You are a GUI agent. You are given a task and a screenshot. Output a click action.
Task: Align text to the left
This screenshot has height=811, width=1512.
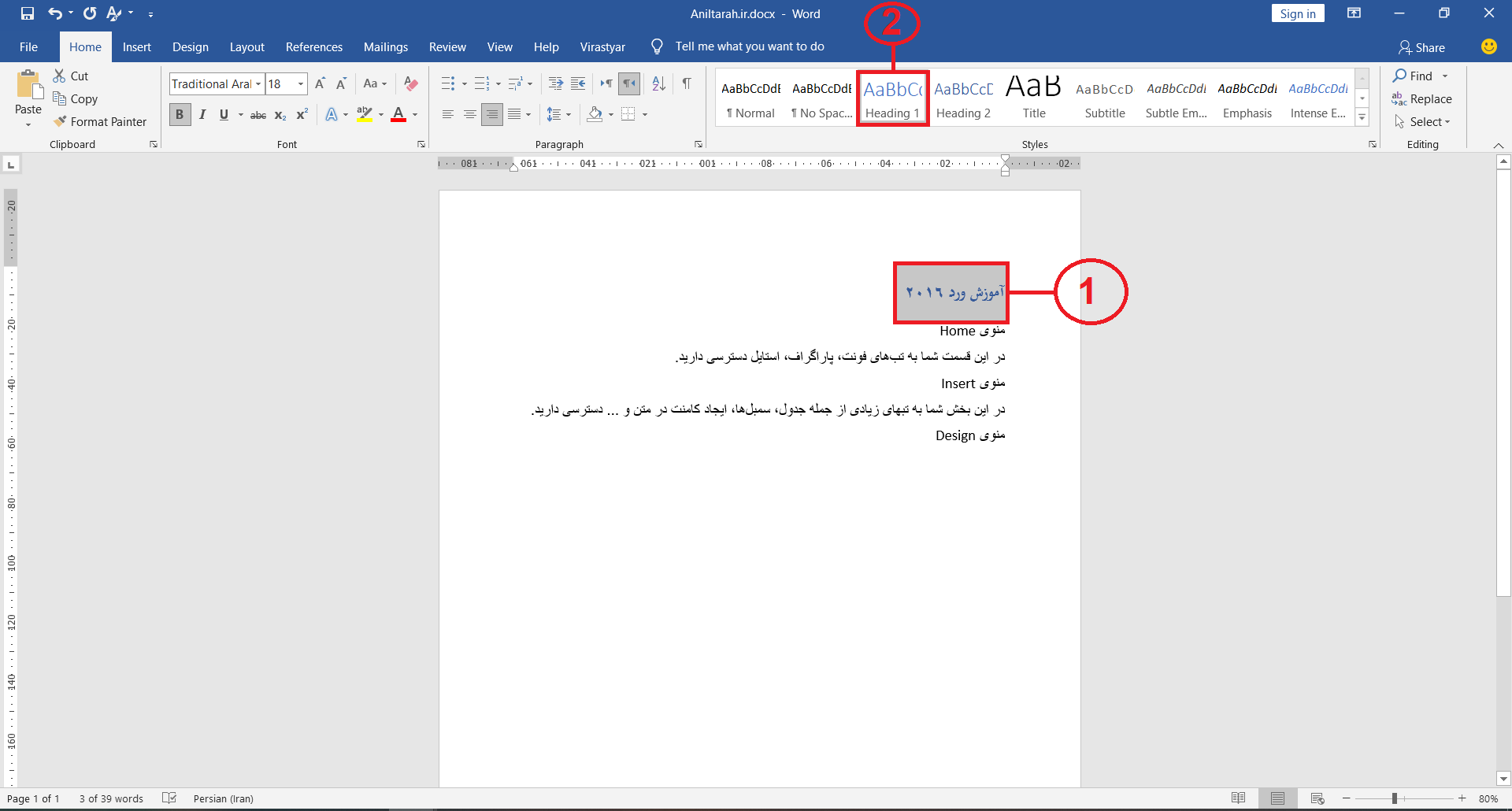[x=448, y=115]
